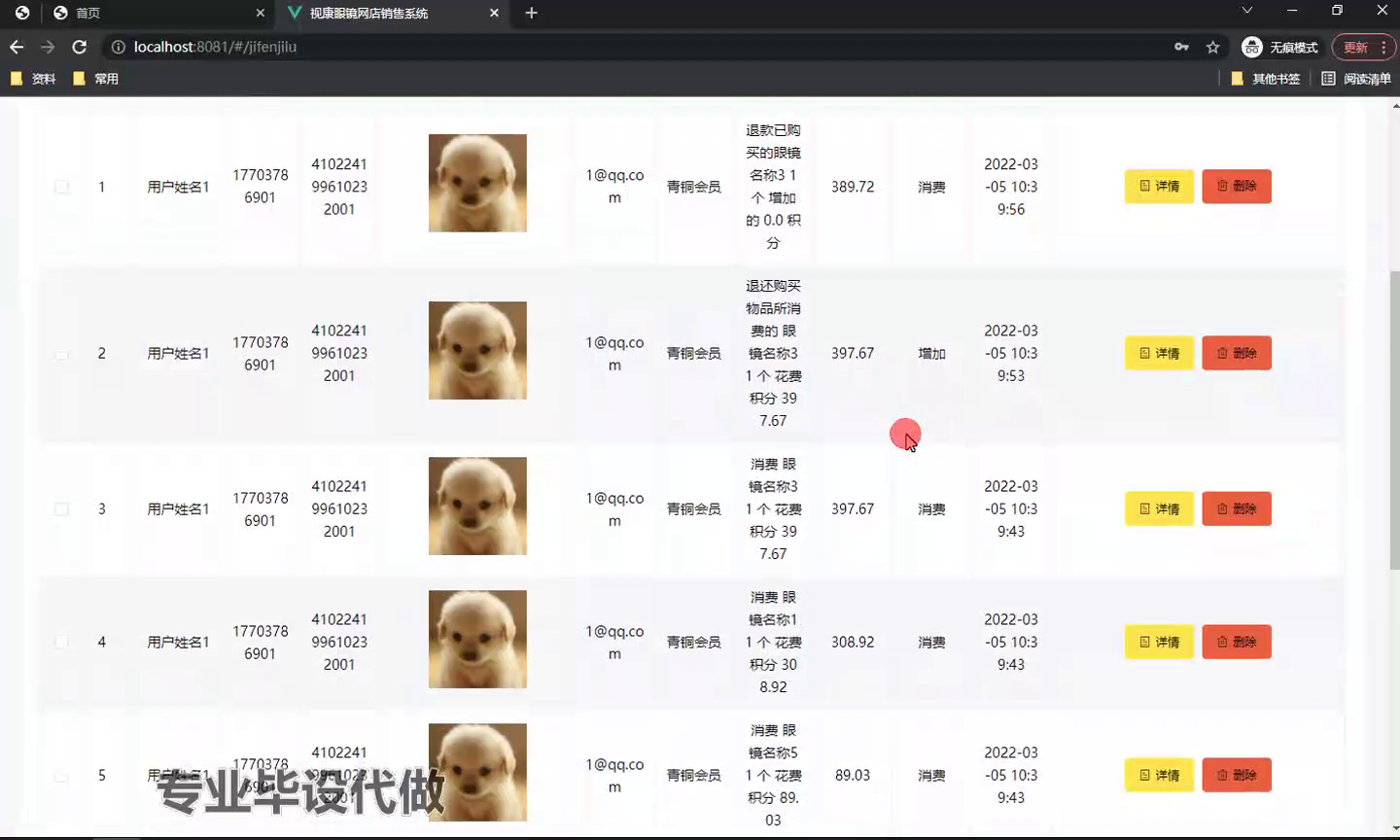Click the 389.72 points value
The height and width of the screenshot is (840, 1400).
[853, 187]
